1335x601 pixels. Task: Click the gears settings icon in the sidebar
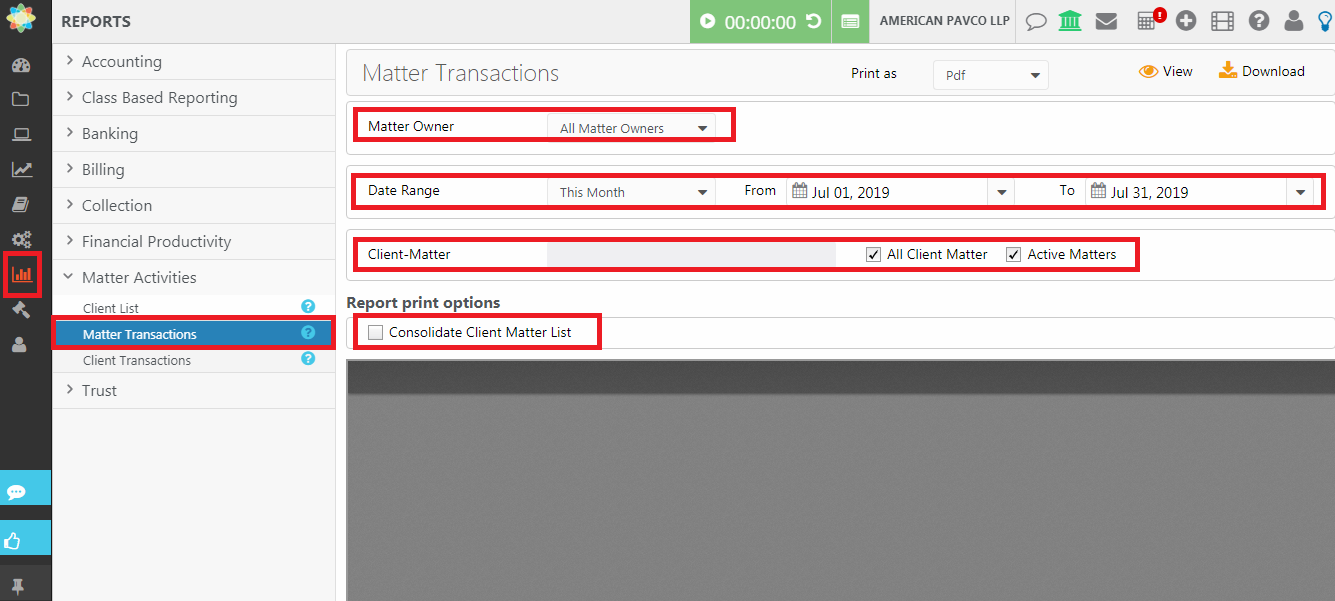(22, 240)
